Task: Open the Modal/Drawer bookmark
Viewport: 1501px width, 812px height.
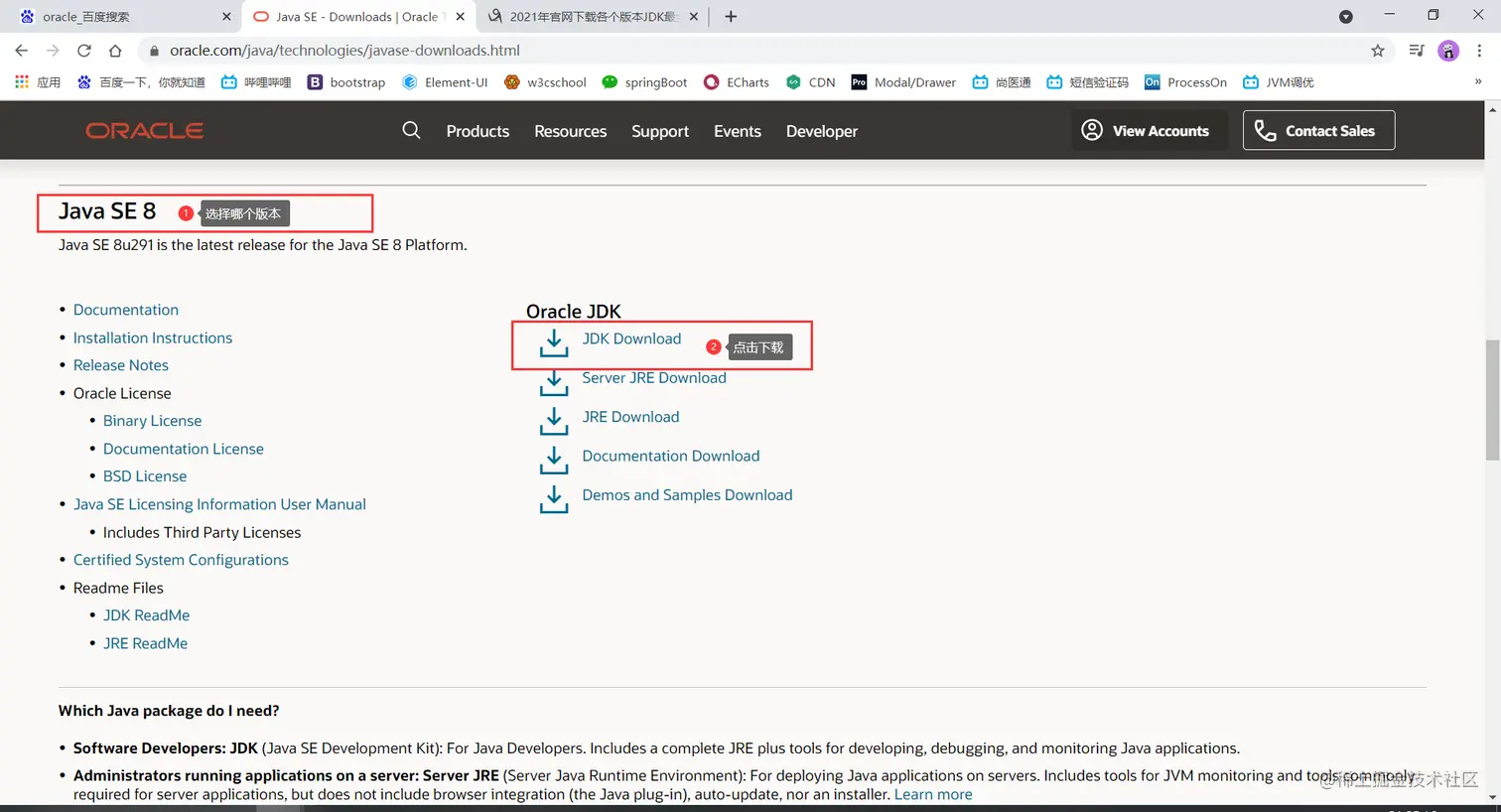Action: 903,82
